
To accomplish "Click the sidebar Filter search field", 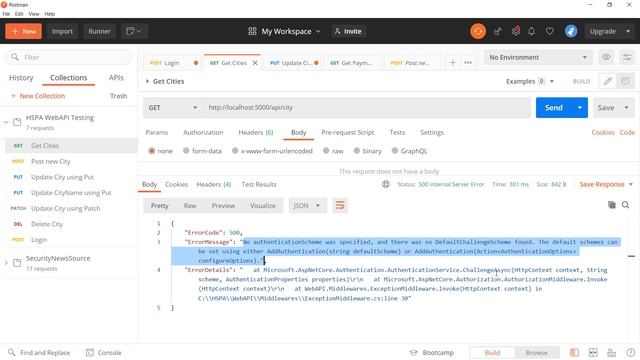I will pyautogui.click(x=69, y=57).
